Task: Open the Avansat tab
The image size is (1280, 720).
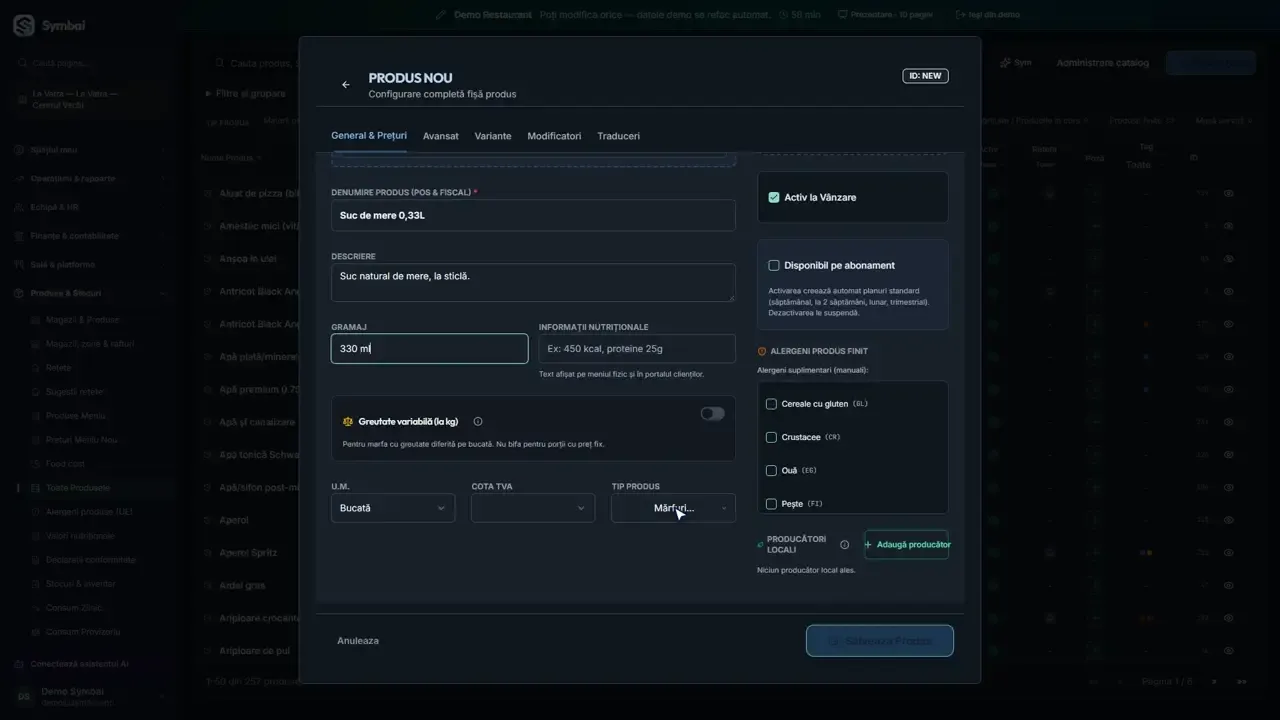Action: click(441, 136)
